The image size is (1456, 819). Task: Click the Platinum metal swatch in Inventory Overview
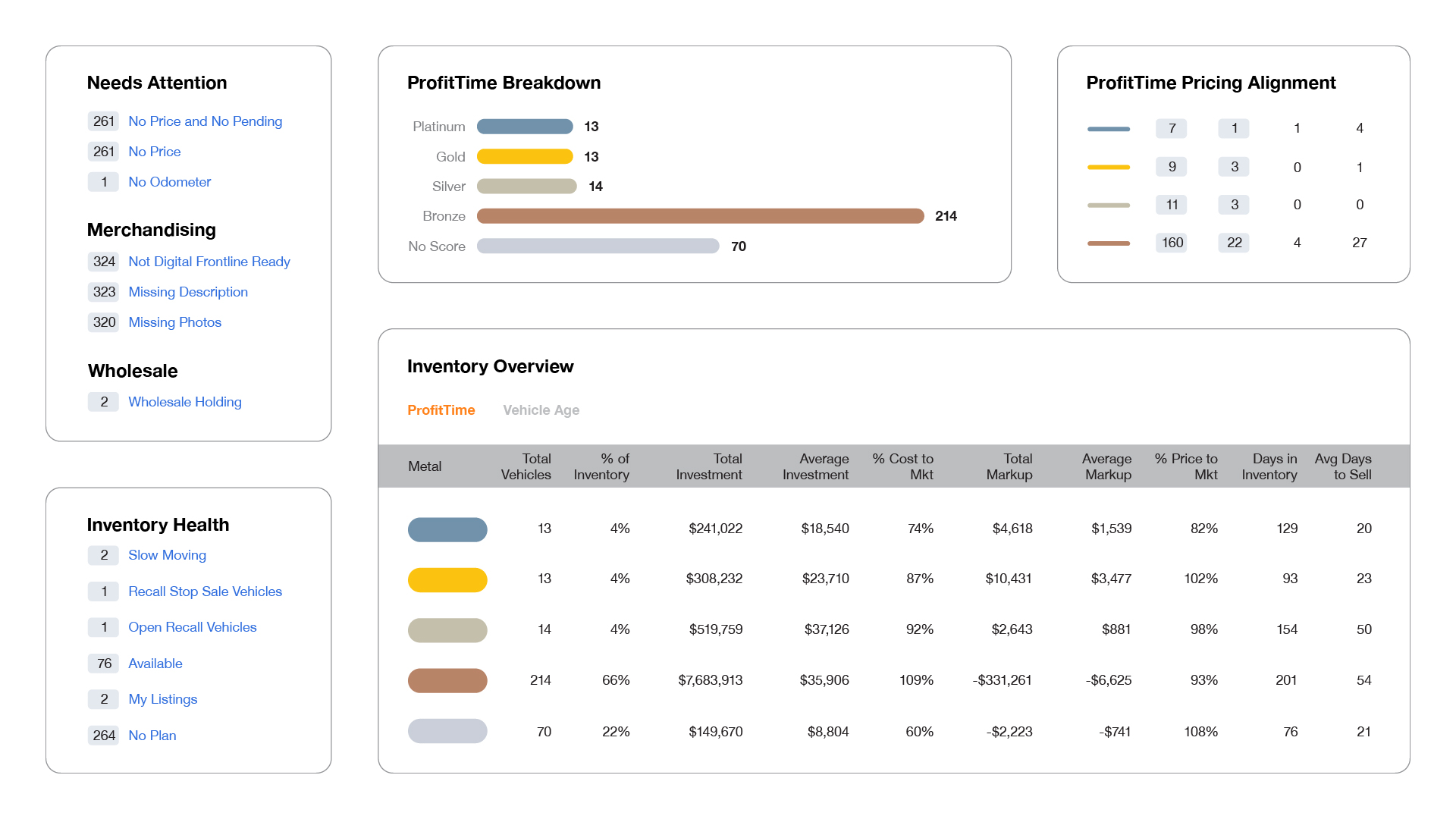click(x=447, y=529)
